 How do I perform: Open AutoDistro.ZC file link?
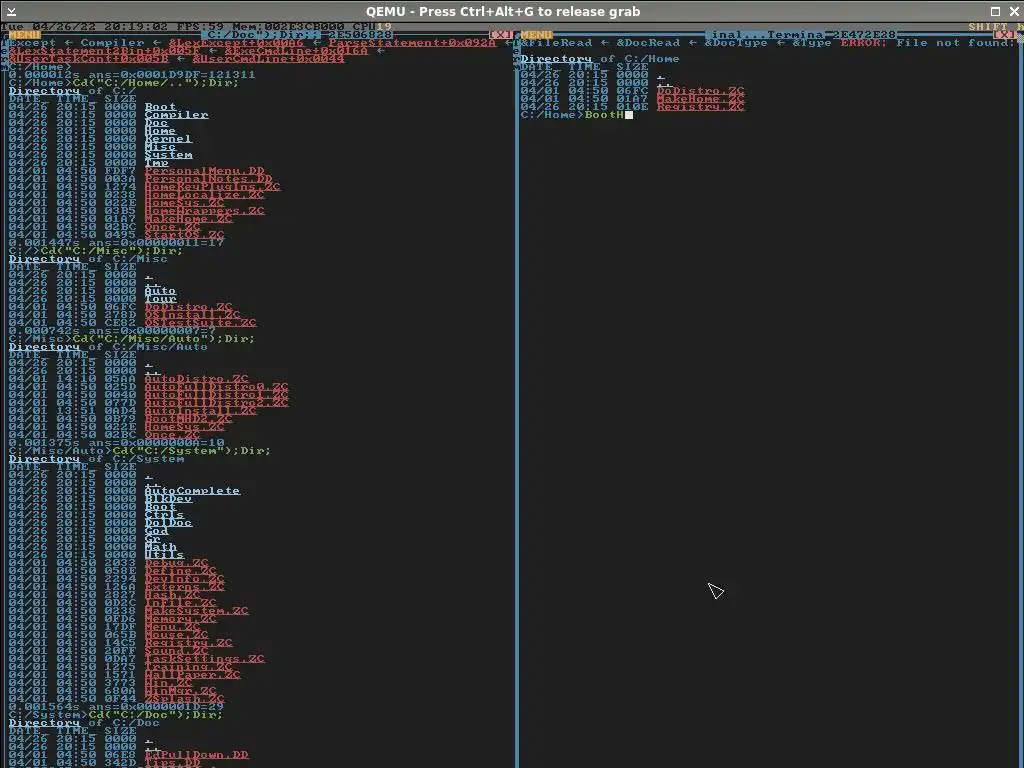click(196, 379)
